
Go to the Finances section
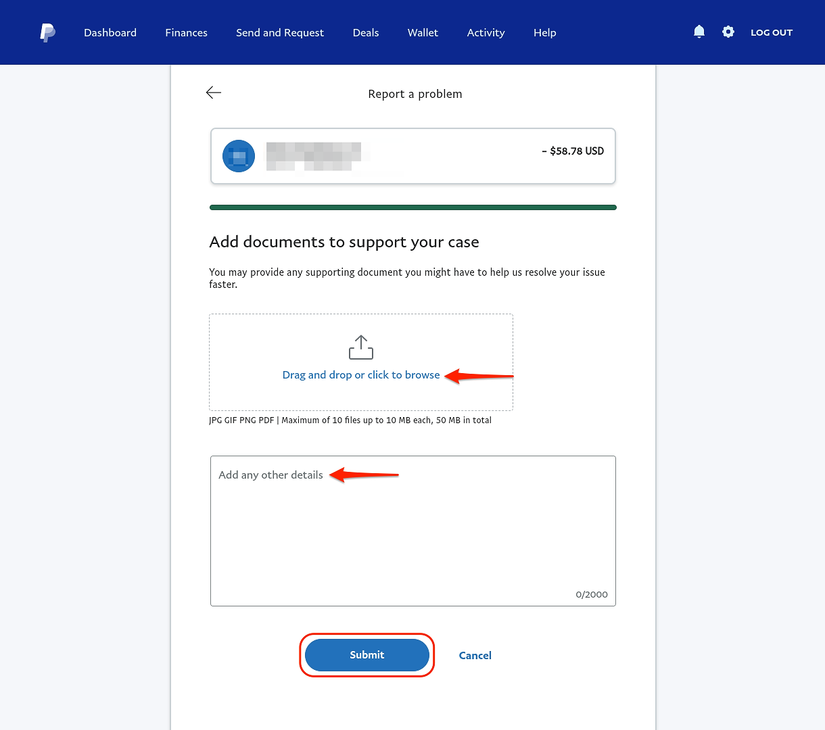(x=186, y=33)
